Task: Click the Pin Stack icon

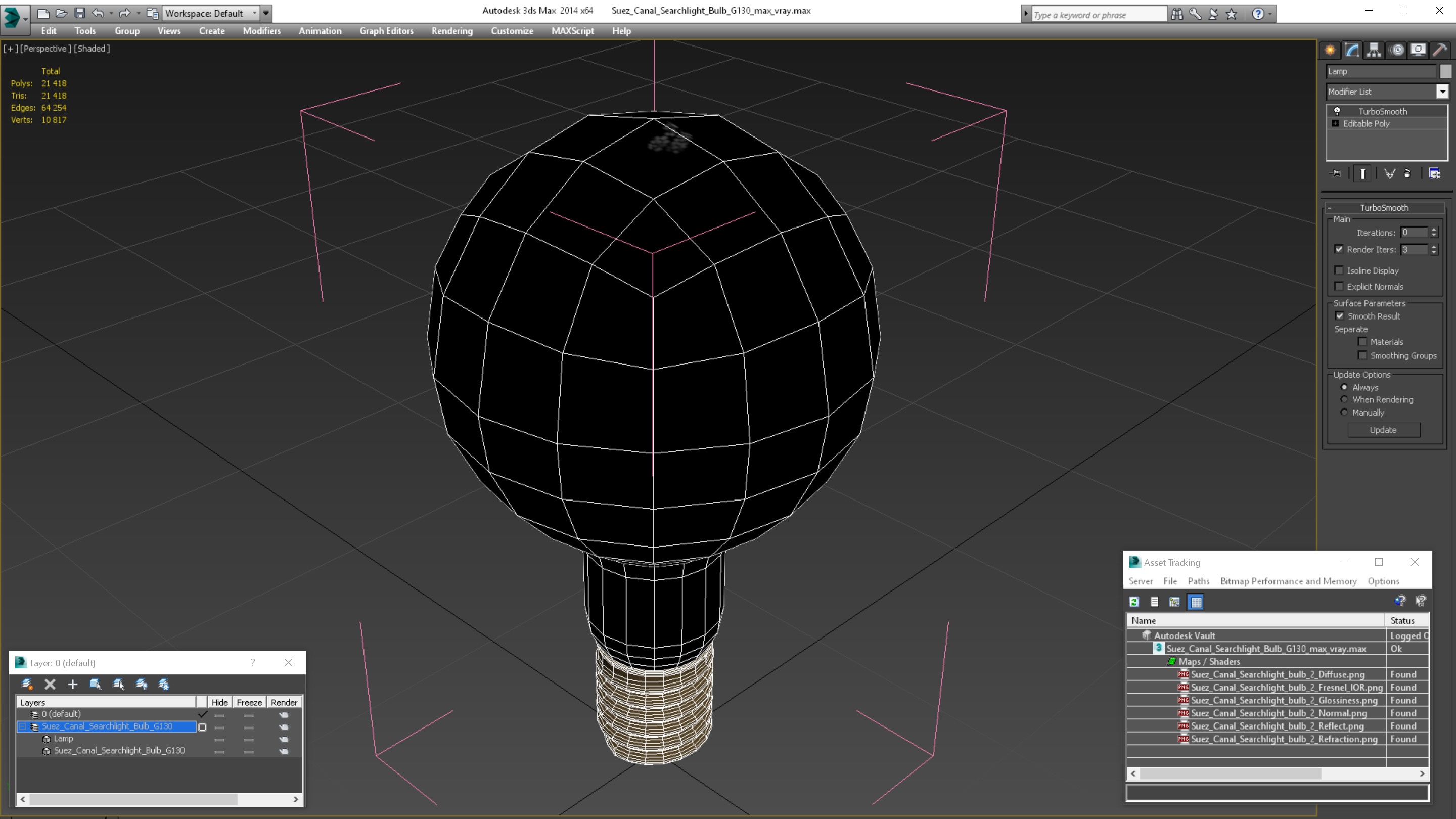Action: (x=1337, y=173)
